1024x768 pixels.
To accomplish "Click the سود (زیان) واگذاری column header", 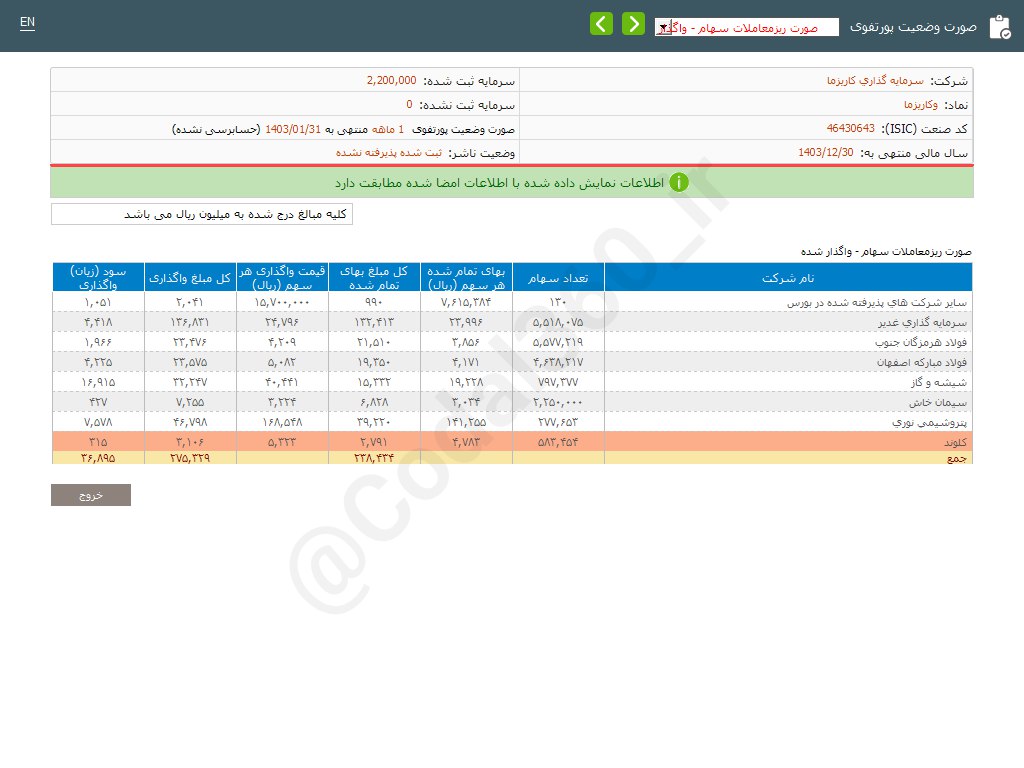I will pyautogui.click(x=98, y=277).
